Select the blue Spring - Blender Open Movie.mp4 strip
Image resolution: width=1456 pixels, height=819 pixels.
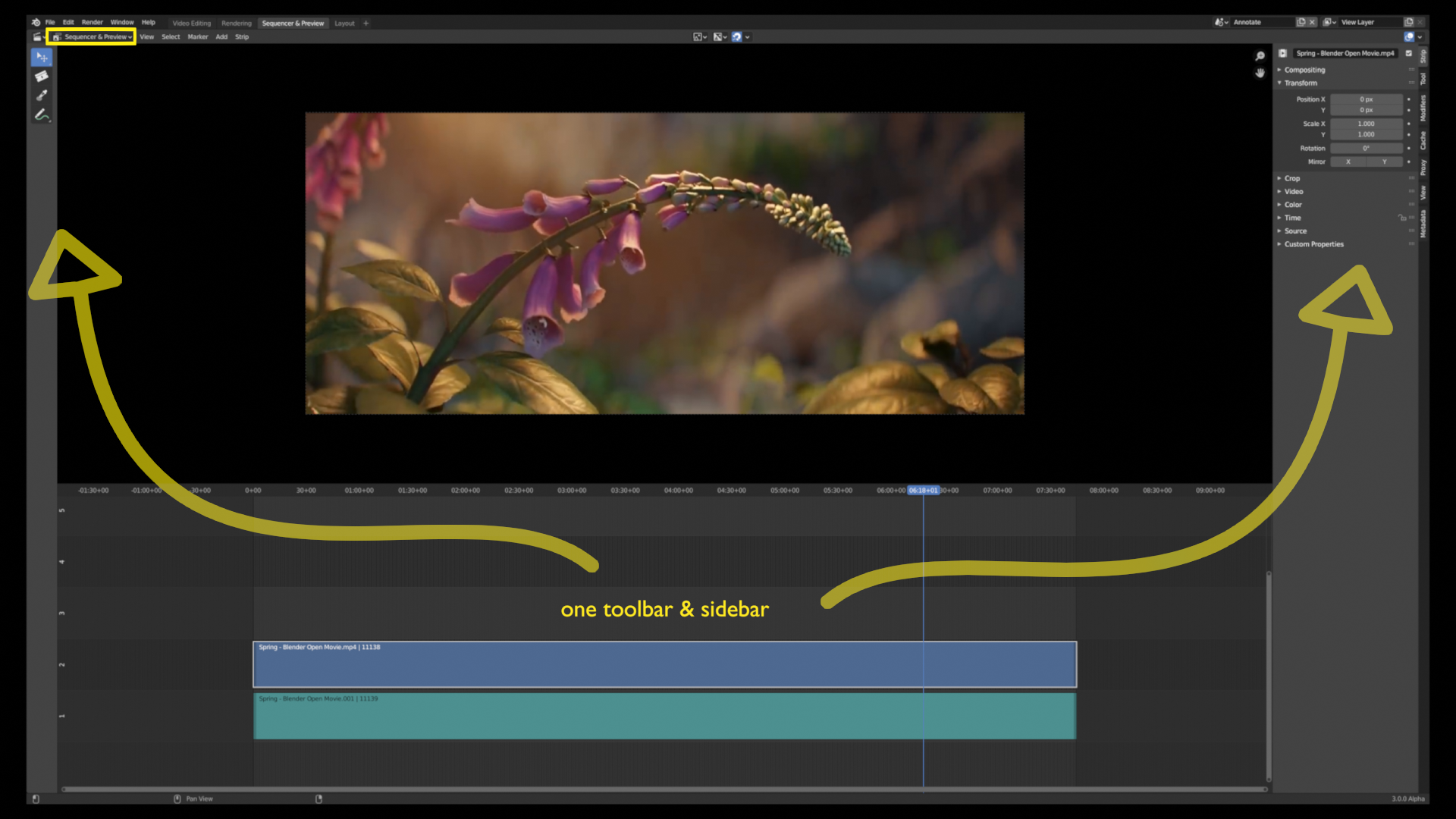(664, 664)
